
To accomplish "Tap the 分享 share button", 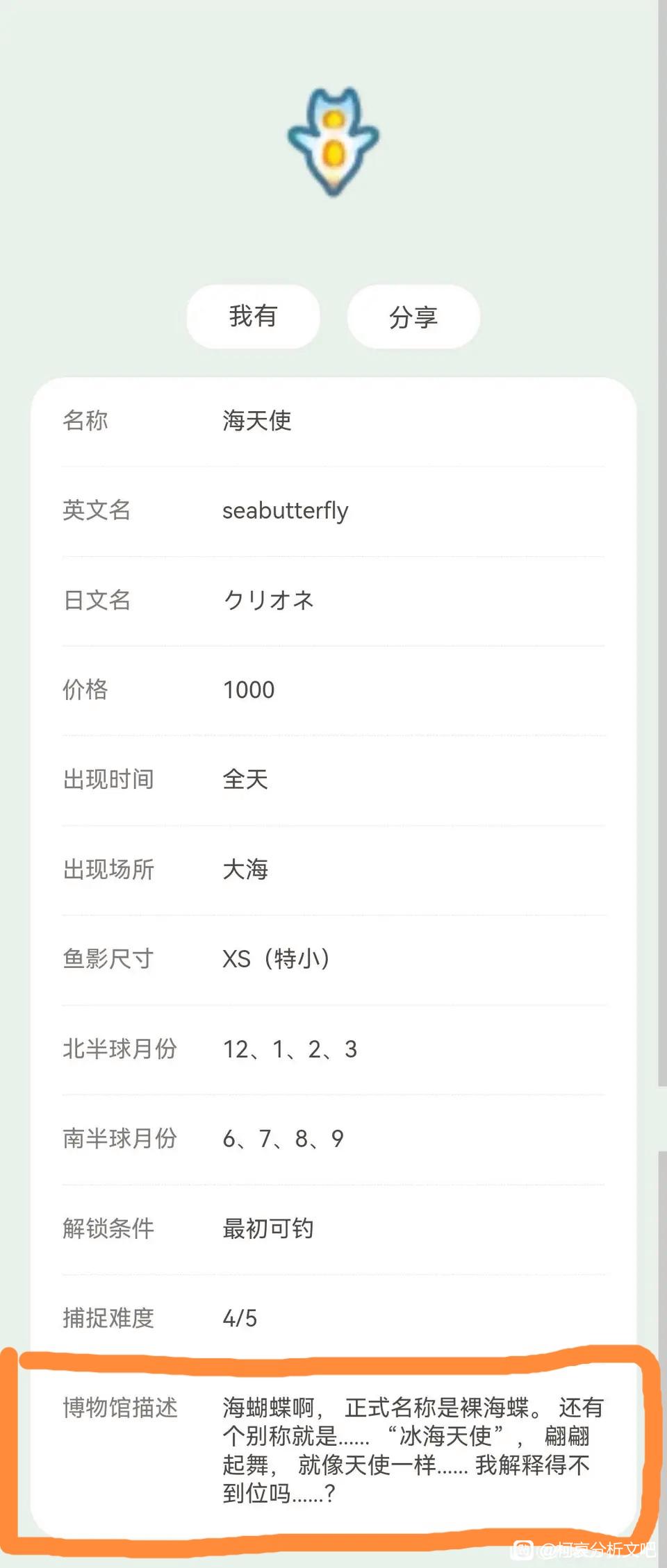I will point(413,317).
